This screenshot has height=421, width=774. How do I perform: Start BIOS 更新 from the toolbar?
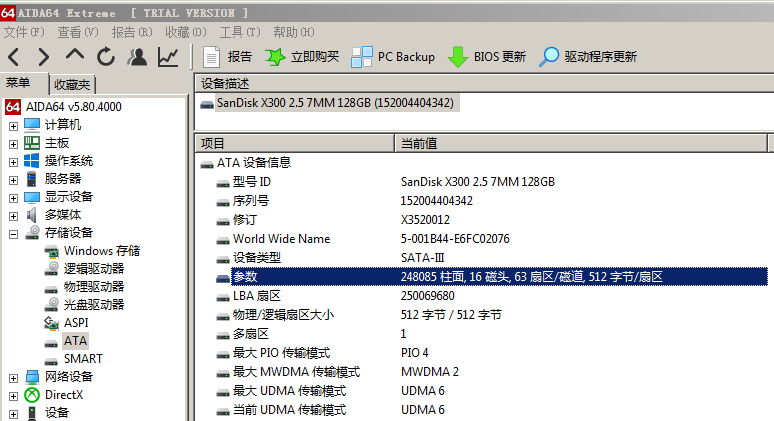pos(487,57)
